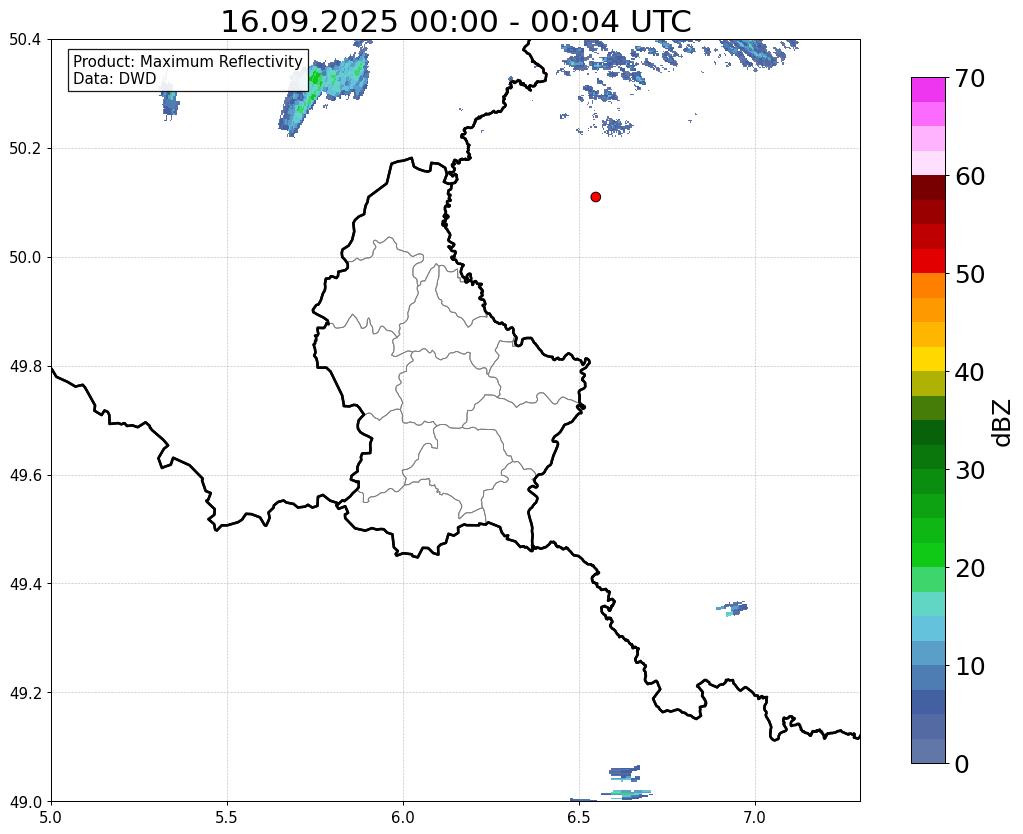Click the small echo near 6.95°E, 49.35°N
1023x834 pixels.
tap(733, 609)
